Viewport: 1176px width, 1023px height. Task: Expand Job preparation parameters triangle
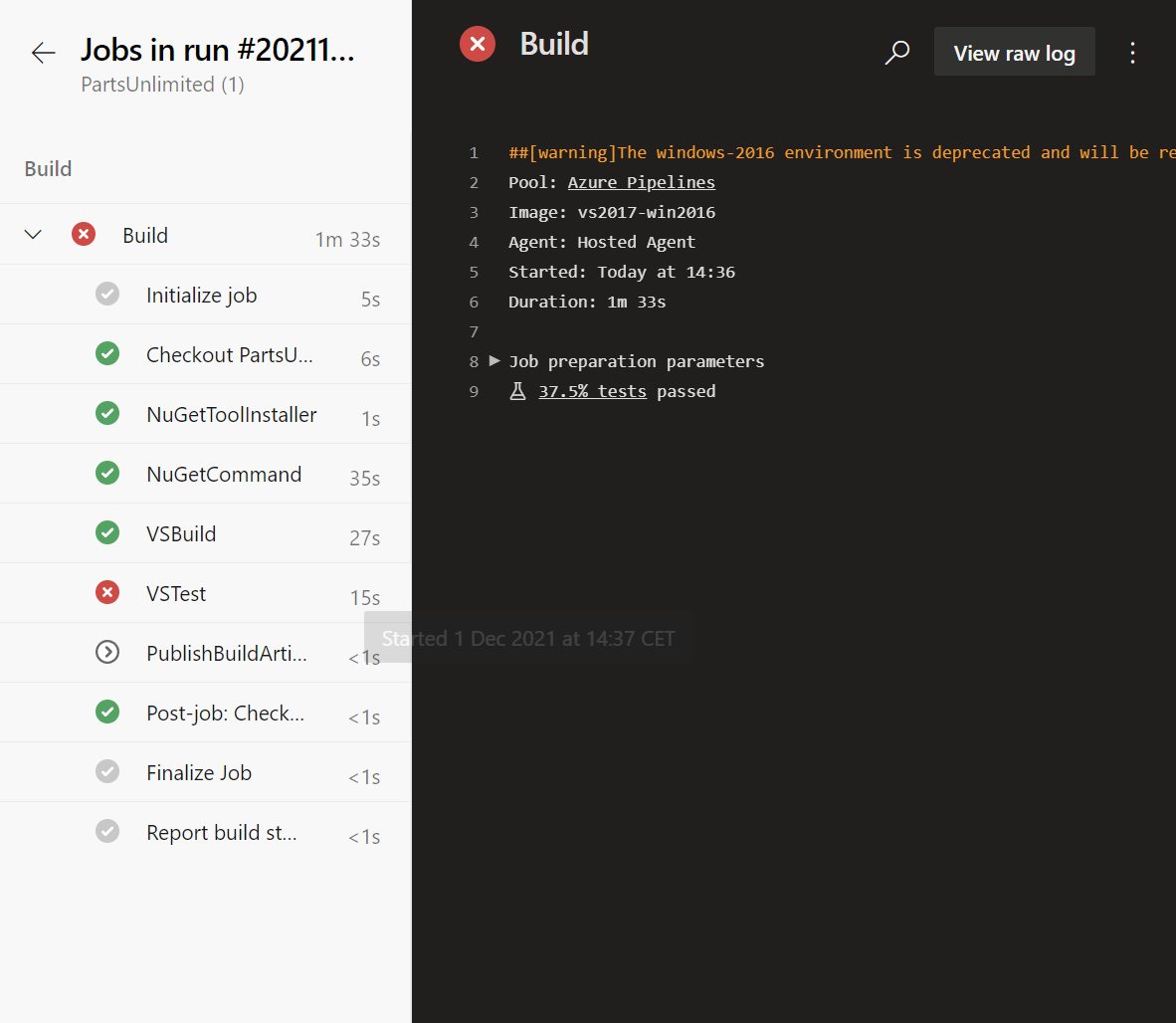tap(494, 361)
